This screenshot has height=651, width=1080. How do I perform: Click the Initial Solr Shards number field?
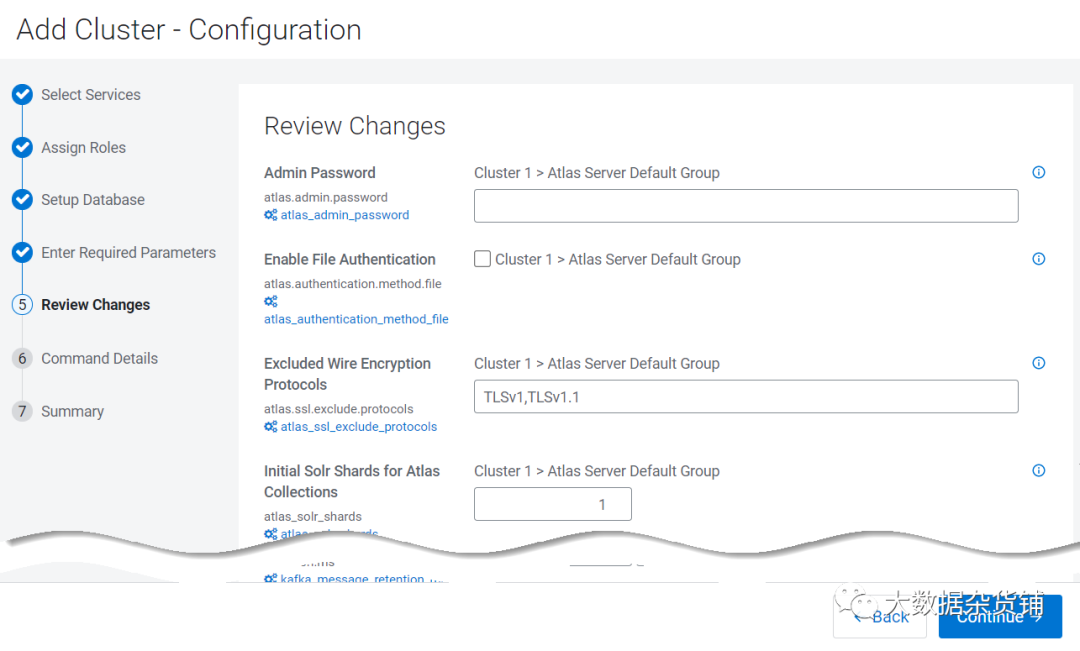tap(552, 504)
